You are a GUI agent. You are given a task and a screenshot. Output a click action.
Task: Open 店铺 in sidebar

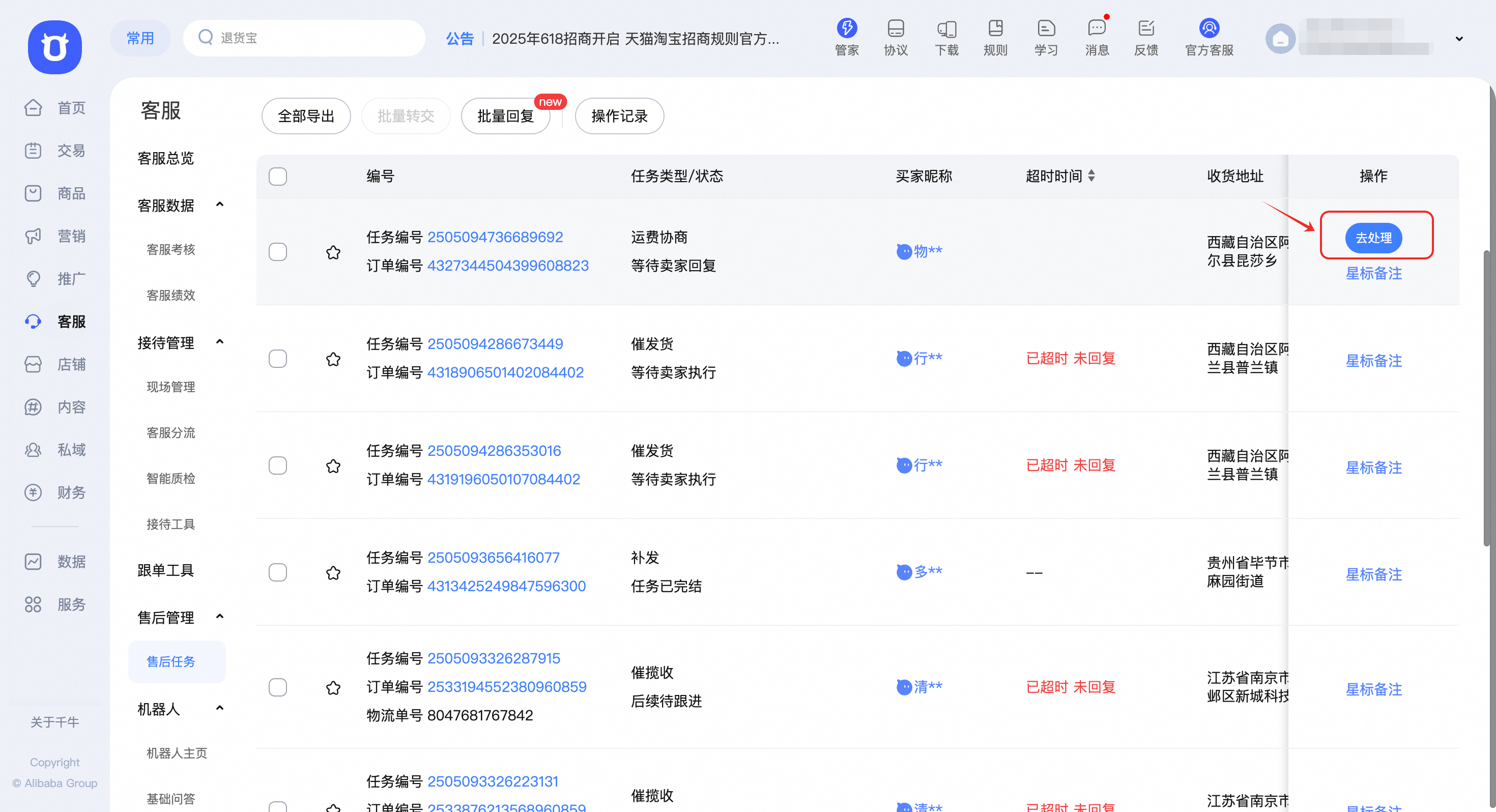(55, 364)
